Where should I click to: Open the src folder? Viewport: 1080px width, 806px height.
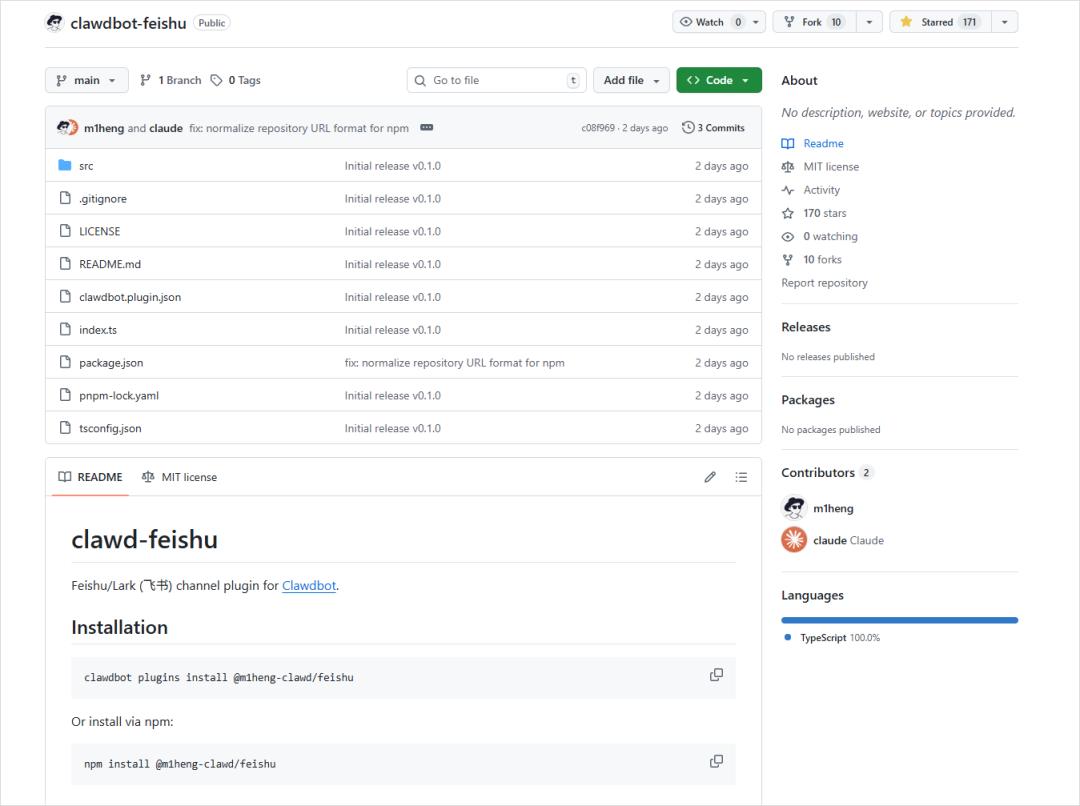[86, 166]
